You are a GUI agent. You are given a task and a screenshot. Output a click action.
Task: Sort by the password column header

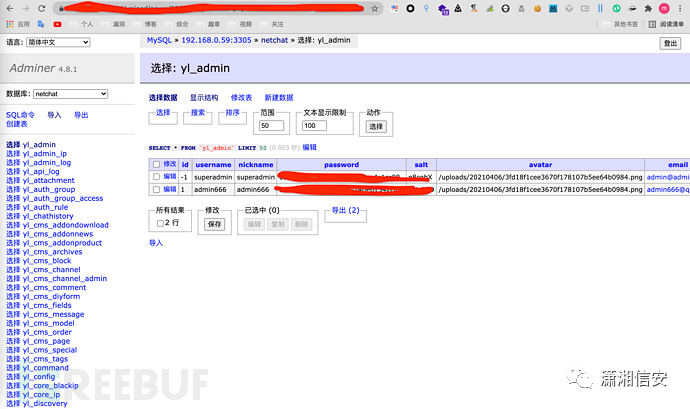tap(341, 165)
